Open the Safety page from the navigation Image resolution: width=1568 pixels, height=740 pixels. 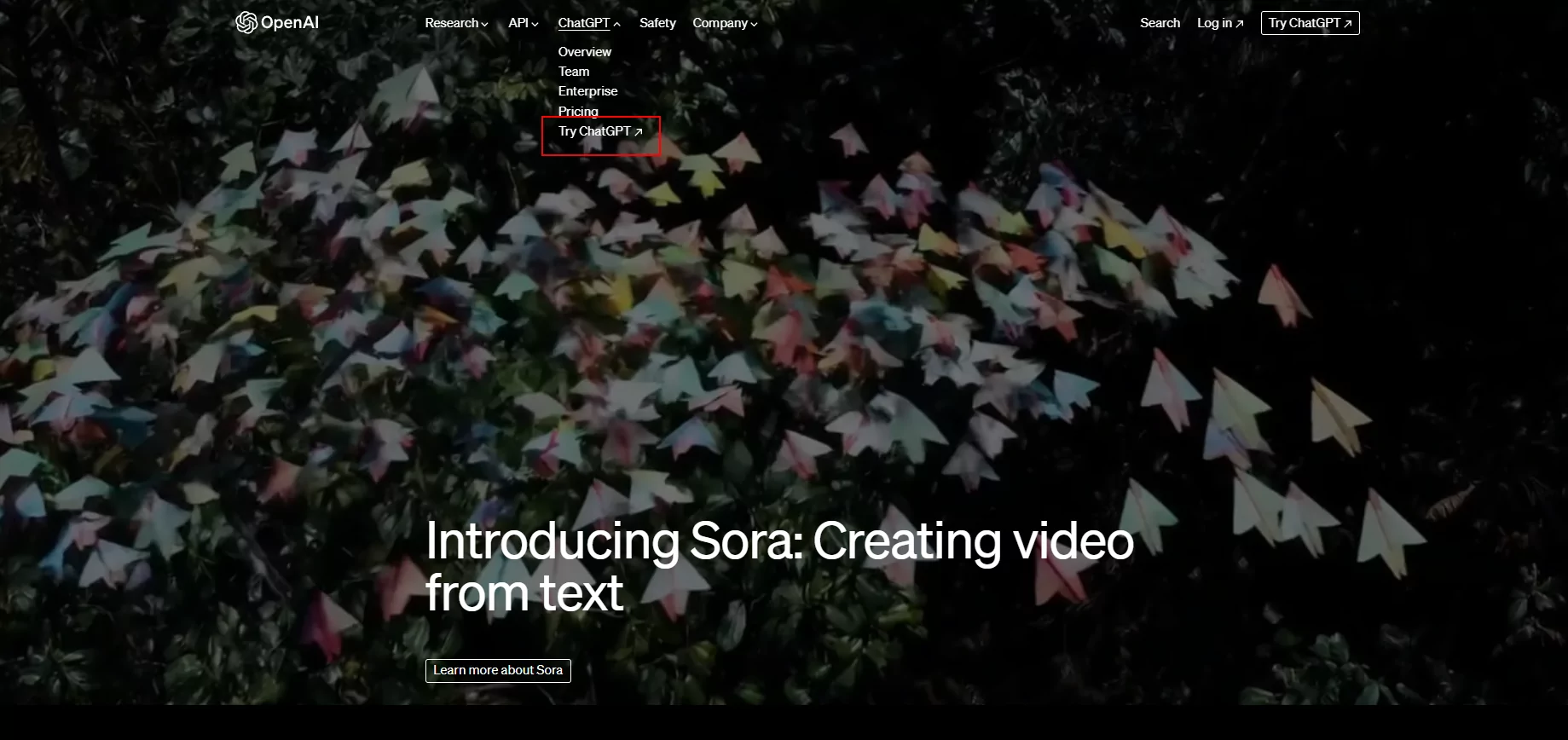(657, 23)
